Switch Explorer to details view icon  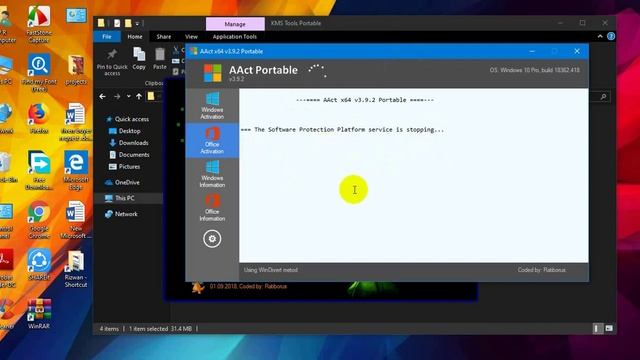598,328
